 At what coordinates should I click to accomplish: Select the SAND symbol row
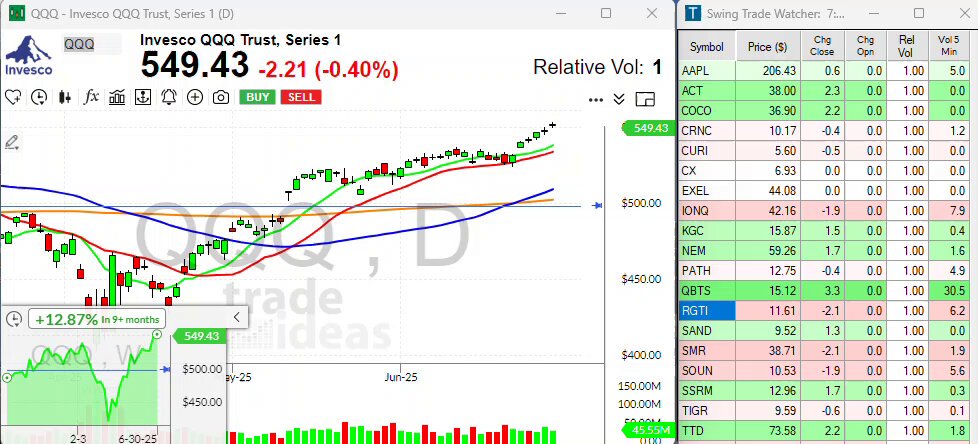point(825,331)
